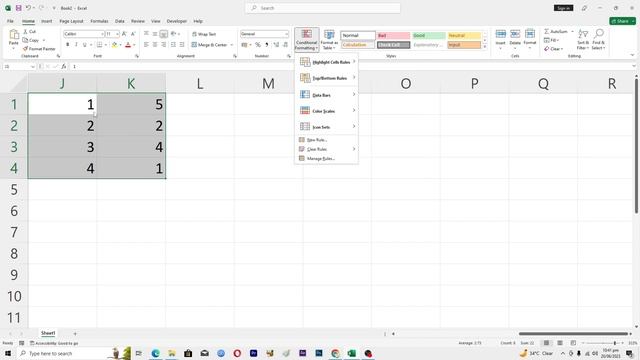Screen dimensions: 640x360
Task: Open Clear Rules submenu
Action: 327,149
